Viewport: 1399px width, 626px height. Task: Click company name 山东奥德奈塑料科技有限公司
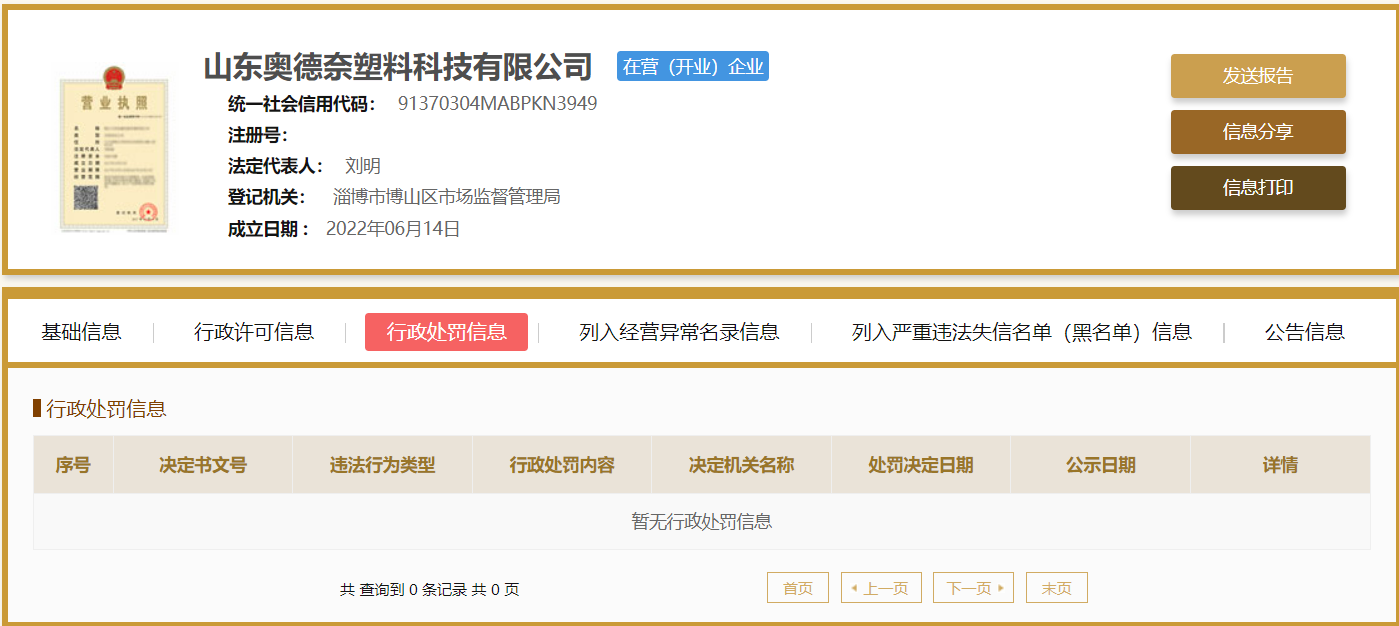click(x=398, y=67)
